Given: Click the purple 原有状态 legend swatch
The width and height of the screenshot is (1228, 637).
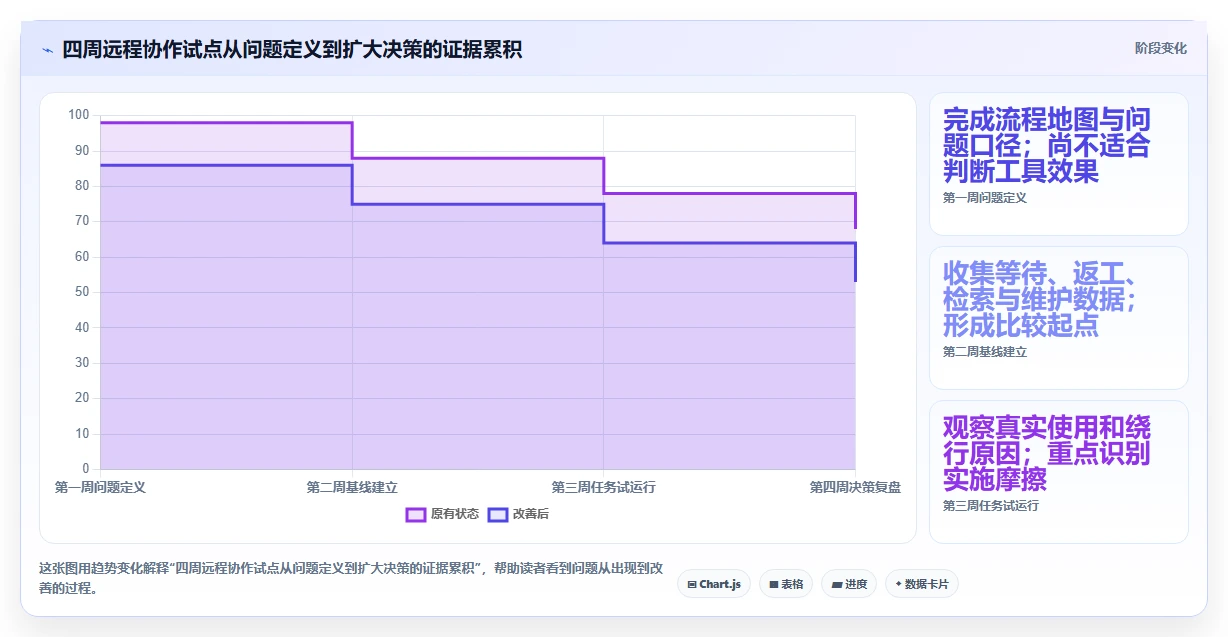Looking at the screenshot, I should pos(416,514).
